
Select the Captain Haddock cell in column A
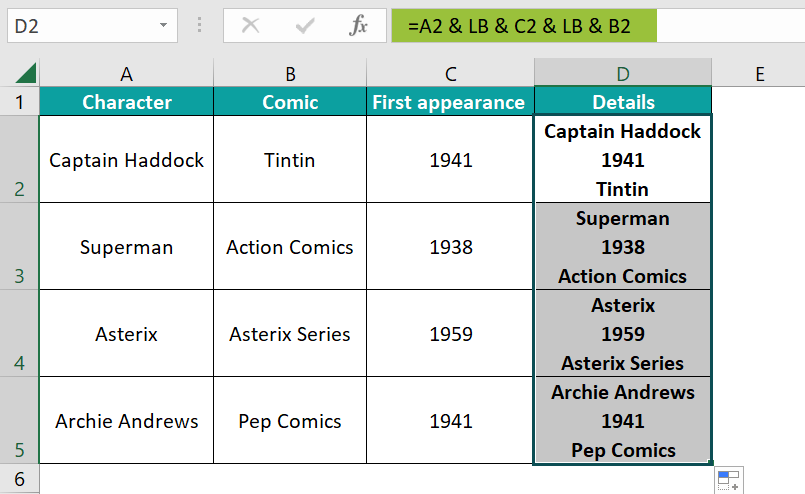126,159
